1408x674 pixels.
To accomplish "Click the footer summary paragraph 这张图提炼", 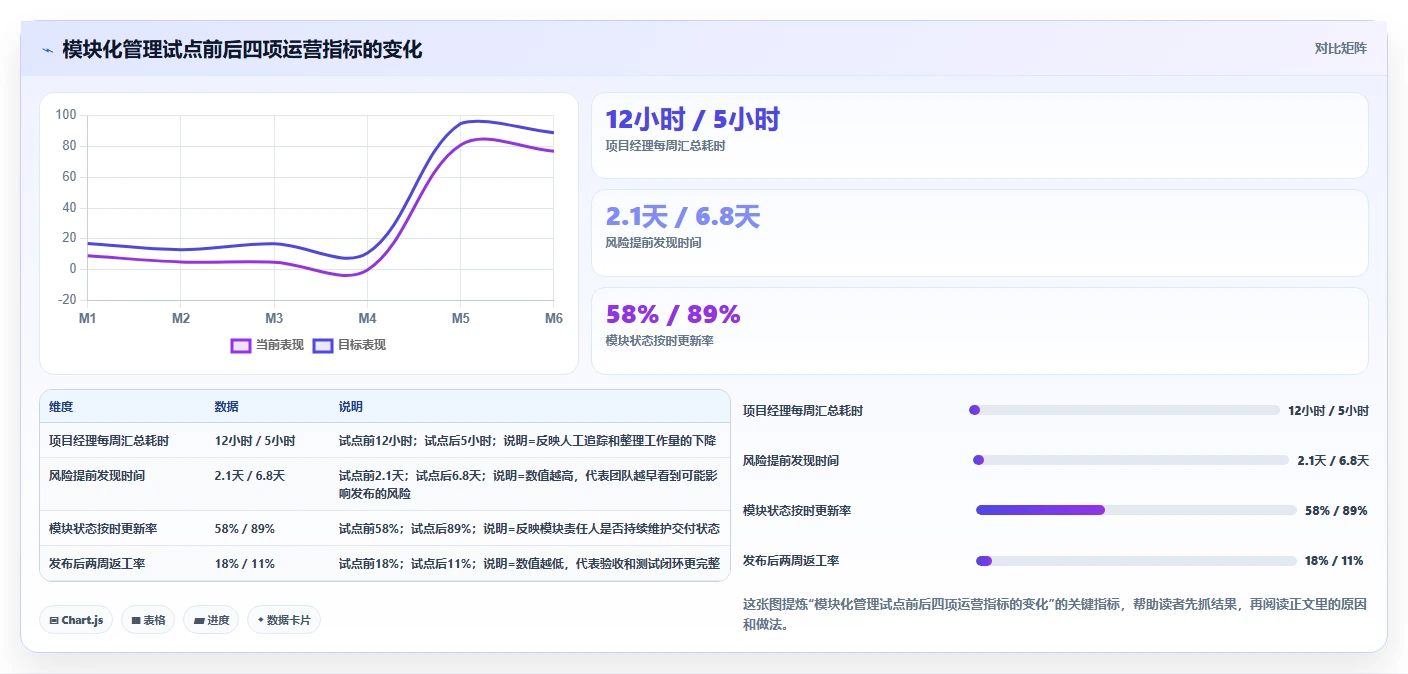I will coord(1054,615).
